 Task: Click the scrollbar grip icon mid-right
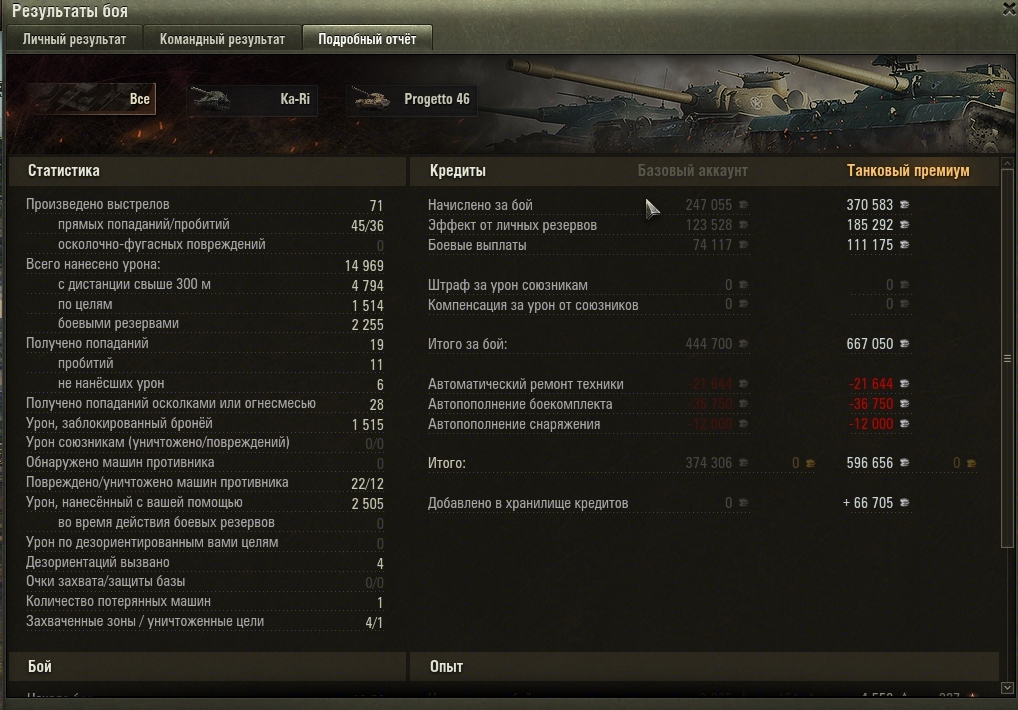point(1008,358)
